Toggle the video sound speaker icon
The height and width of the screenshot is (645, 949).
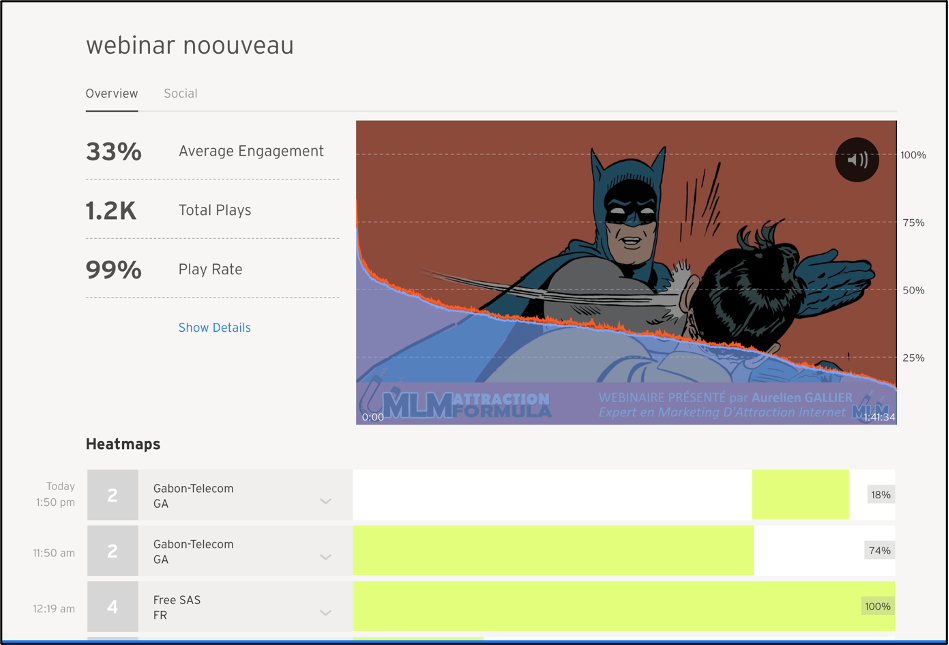click(857, 160)
